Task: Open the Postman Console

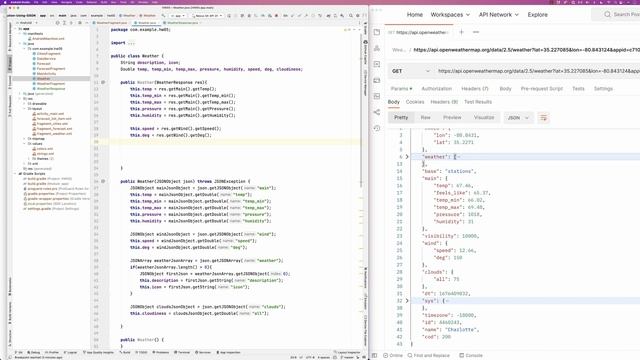Action: click(471, 356)
